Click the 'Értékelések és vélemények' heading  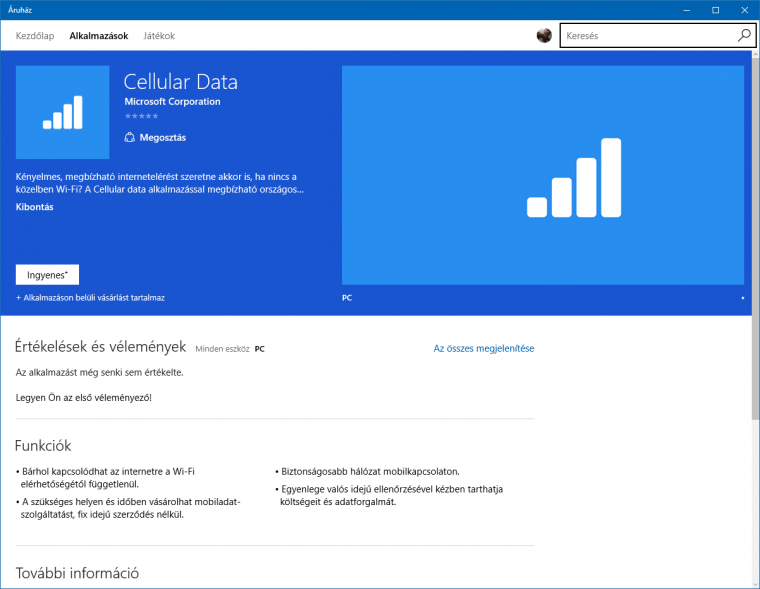(x=100, y=347)
